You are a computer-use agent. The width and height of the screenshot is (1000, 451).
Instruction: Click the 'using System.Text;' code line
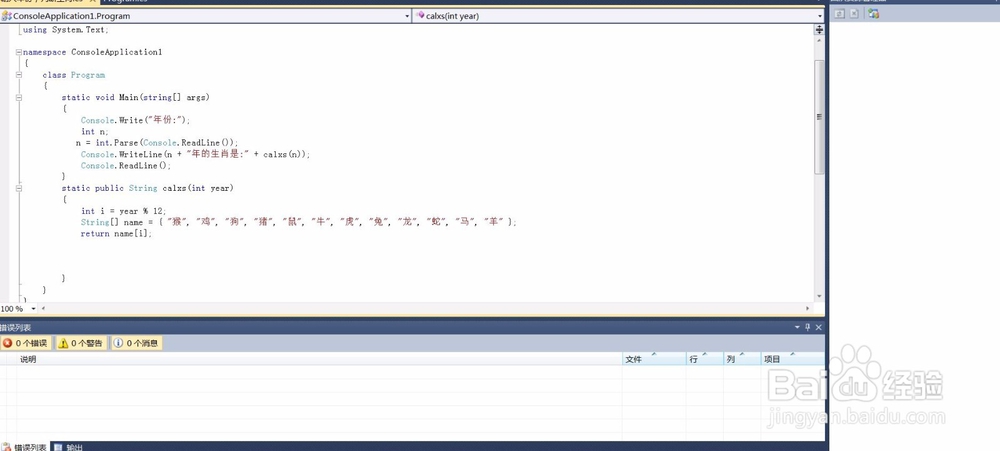tap(66, 29)
